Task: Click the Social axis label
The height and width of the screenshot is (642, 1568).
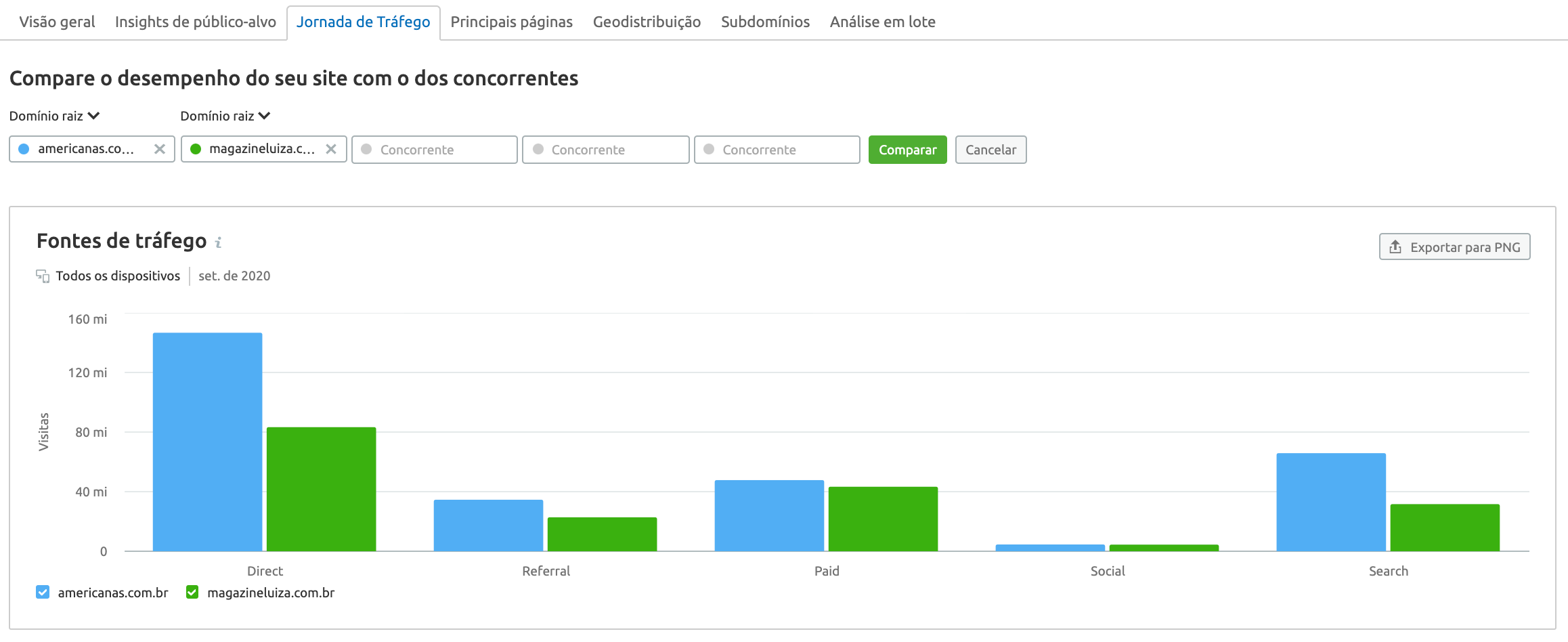Action: pos(1108,571)
